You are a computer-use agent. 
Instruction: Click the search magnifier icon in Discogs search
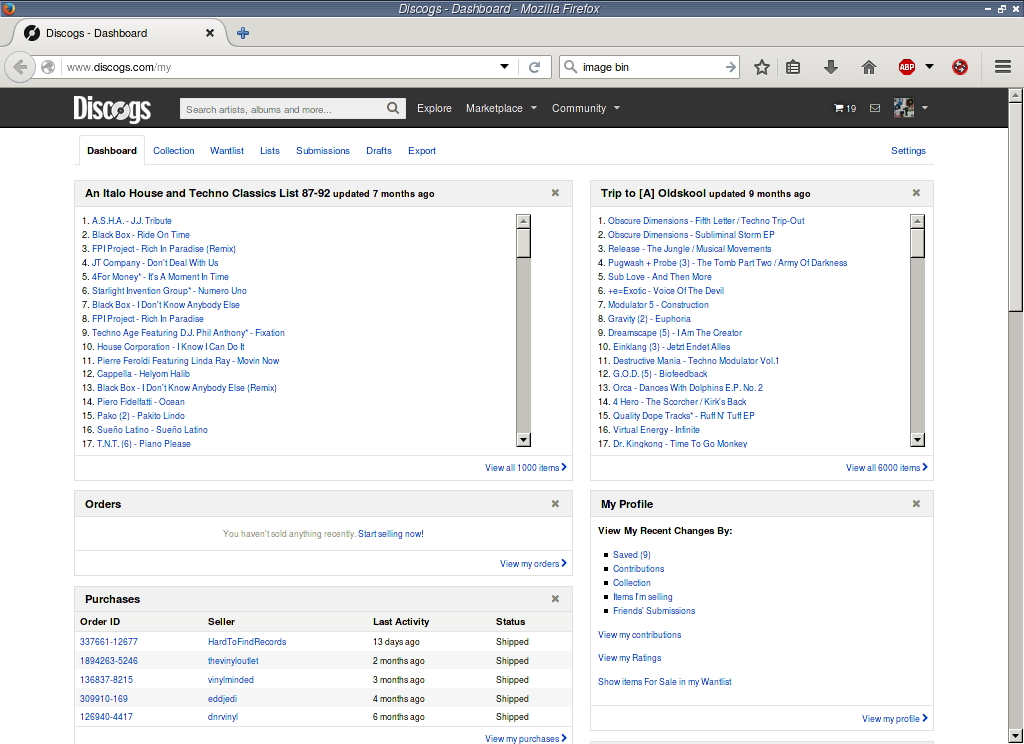point(392,108)
